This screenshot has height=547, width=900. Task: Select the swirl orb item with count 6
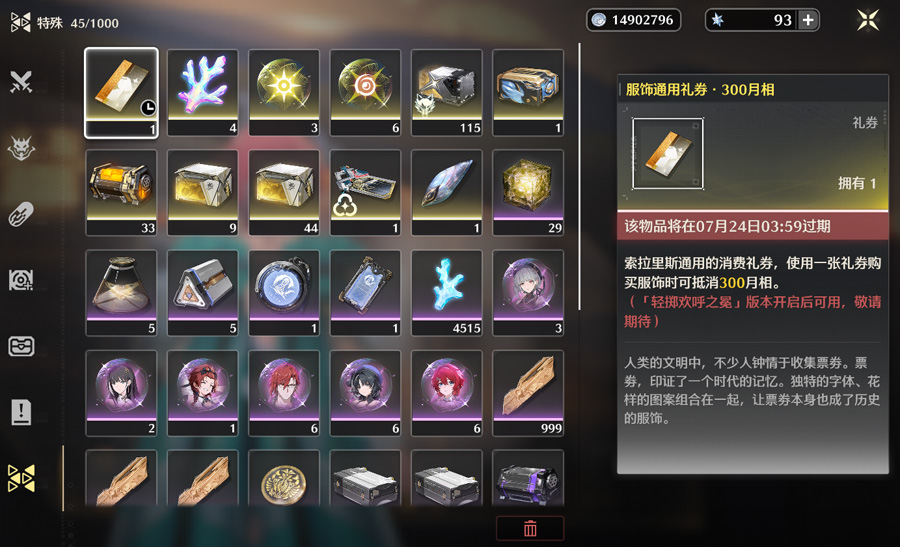point(365,92)
